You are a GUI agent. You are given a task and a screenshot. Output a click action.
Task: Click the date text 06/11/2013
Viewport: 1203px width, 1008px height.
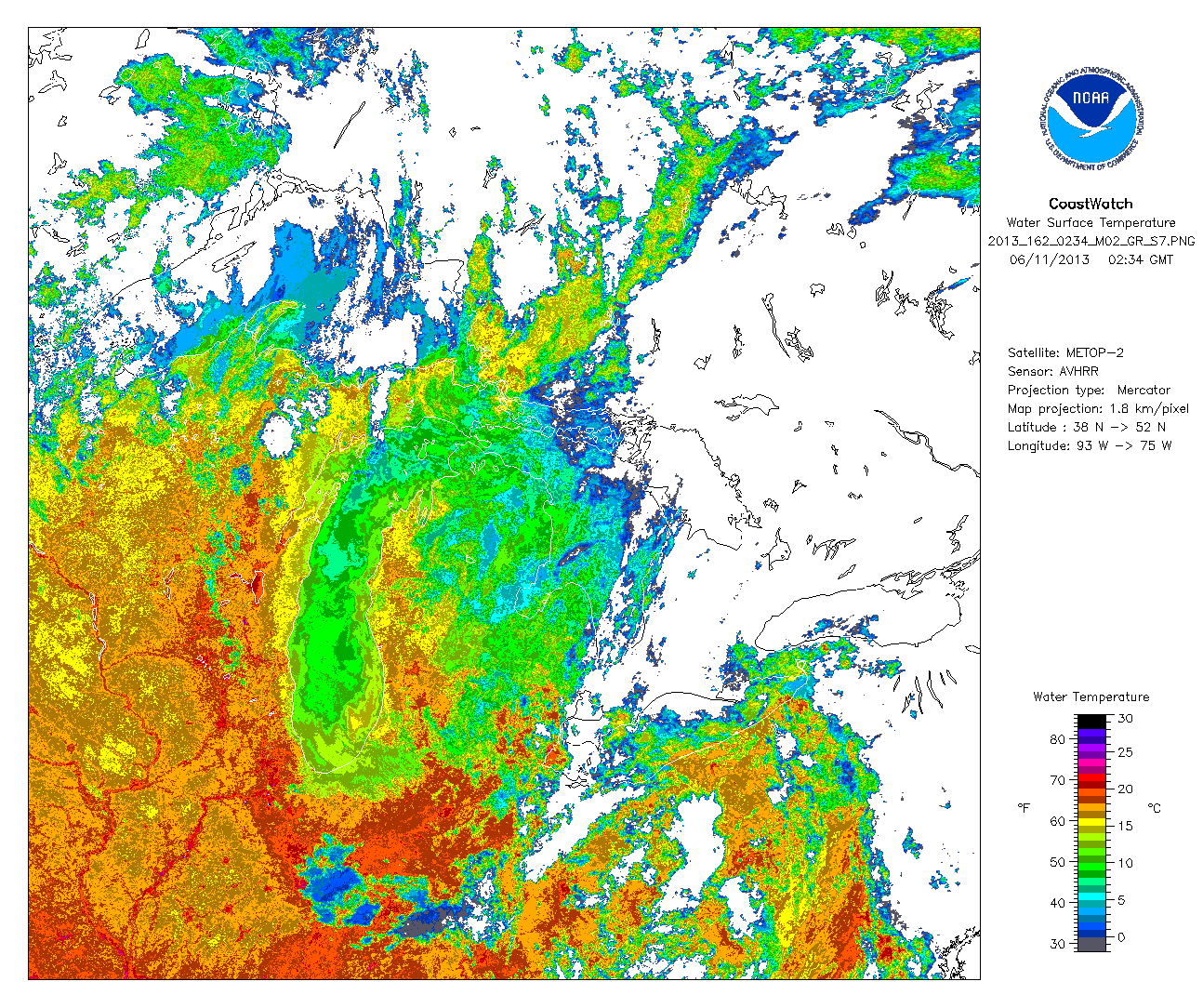[x=1049, y=260]
